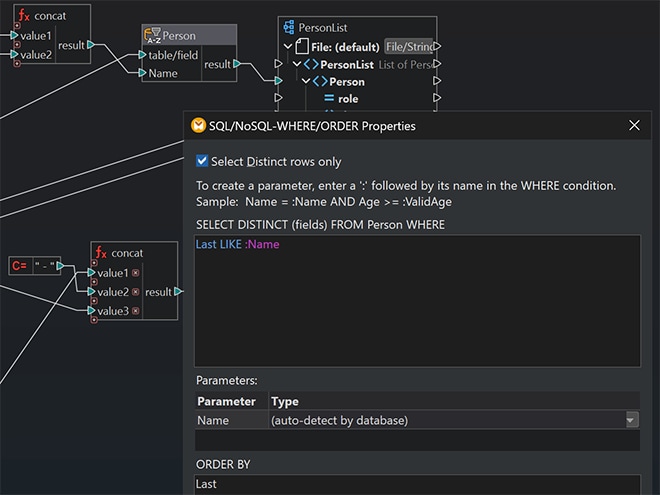Click the PersonList element brackets icon
The width and height of the screenshot is (660, 495).
311,64
